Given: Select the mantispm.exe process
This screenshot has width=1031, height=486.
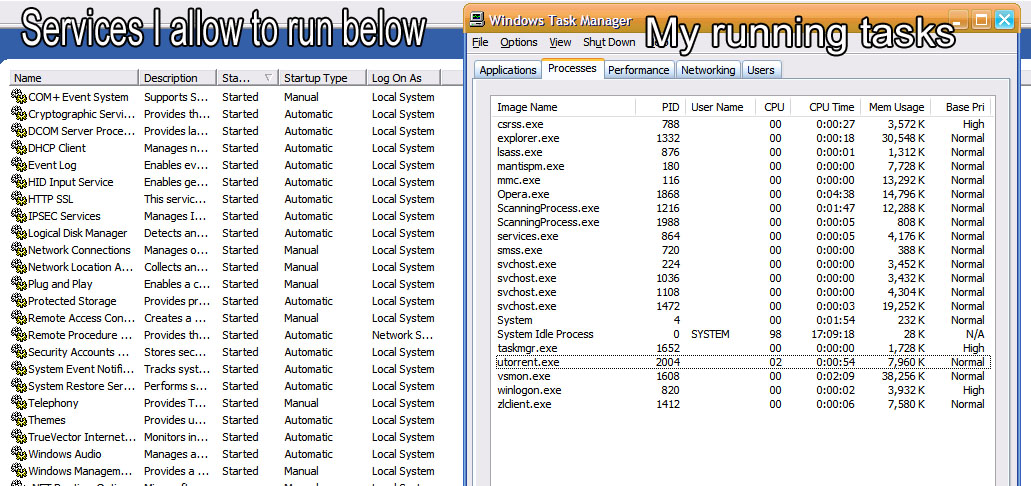Looking at the screenshot, I should pyautogui.click(x=741, y=166).
